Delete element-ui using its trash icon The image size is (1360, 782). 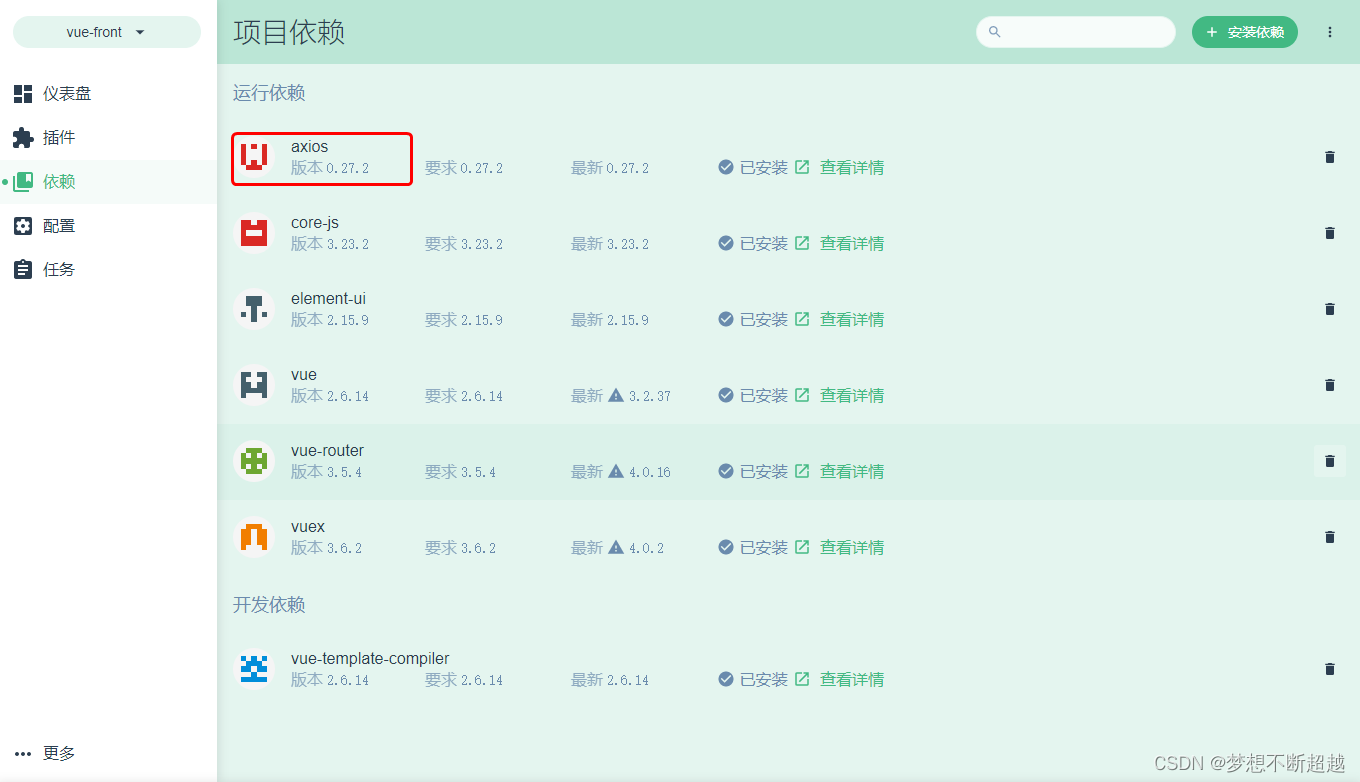(x=1330, y=309)
